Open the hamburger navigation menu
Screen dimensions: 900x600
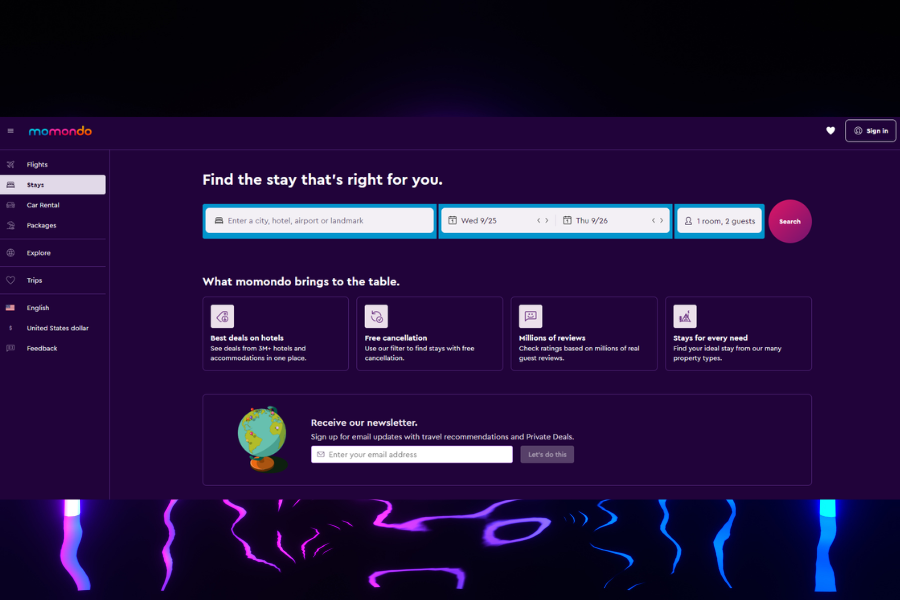[11, 131]
